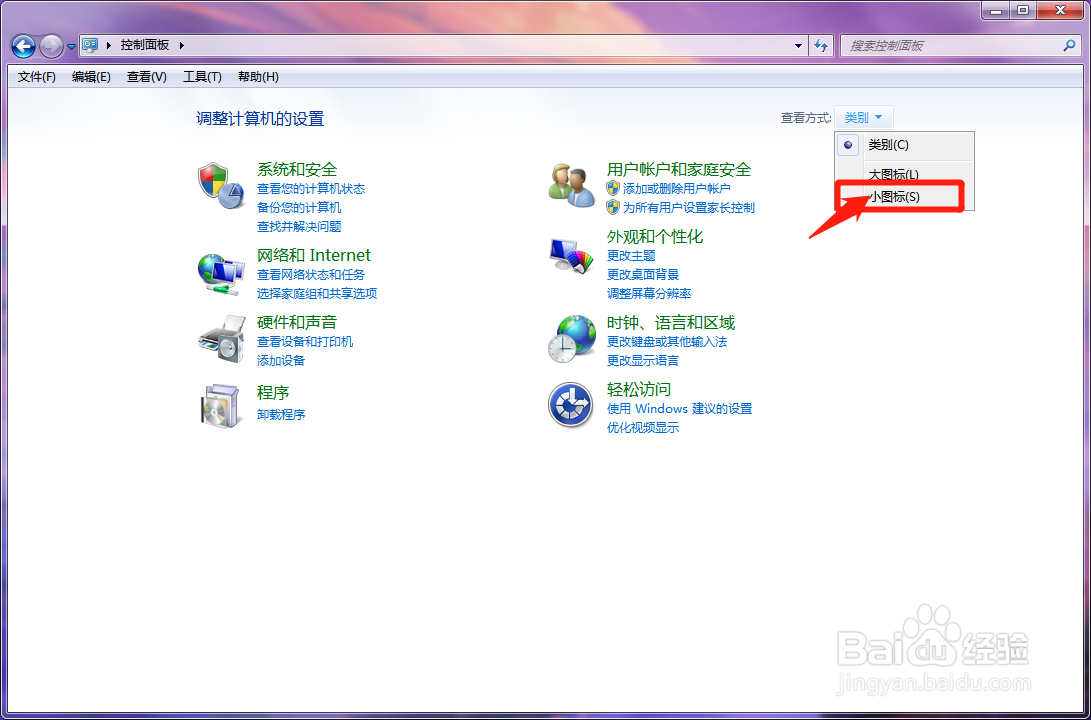Click the Forward navigation arrow
Image resolution: width=1091 pixels, height=720 pixels.
pos(51,47)
